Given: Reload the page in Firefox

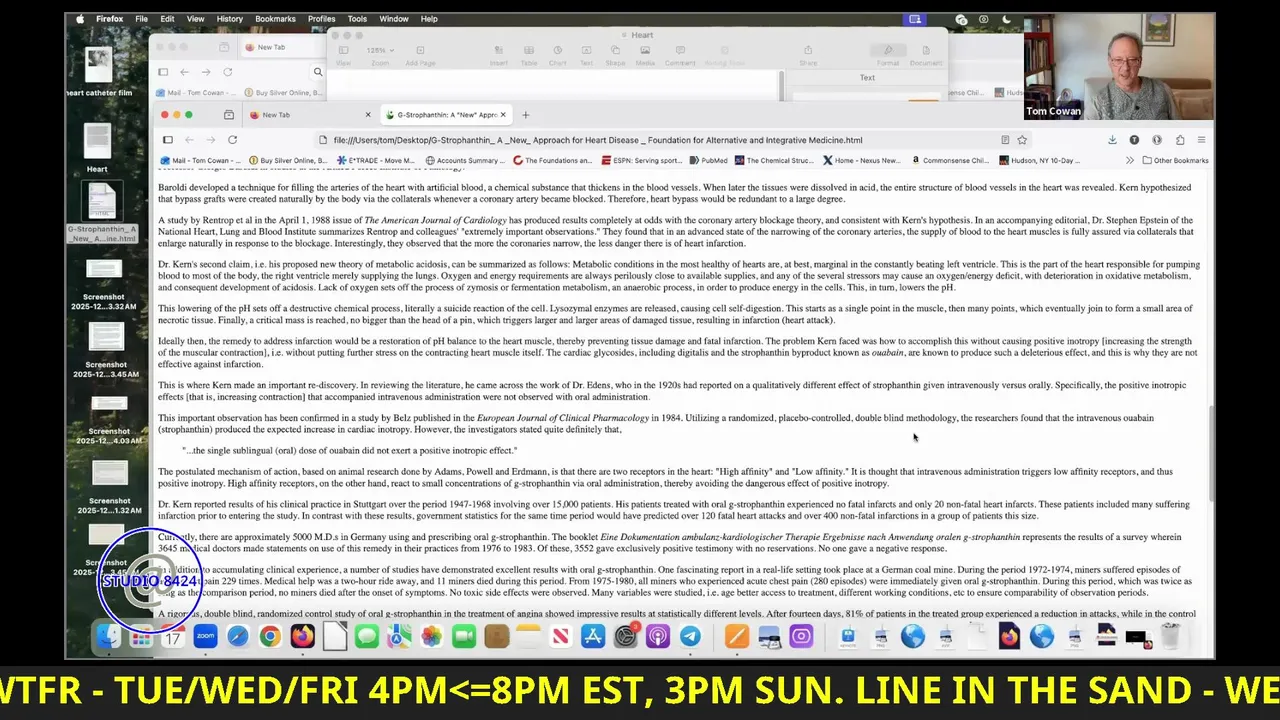Looking at the screenshot, I should click(x=232, y=140).
